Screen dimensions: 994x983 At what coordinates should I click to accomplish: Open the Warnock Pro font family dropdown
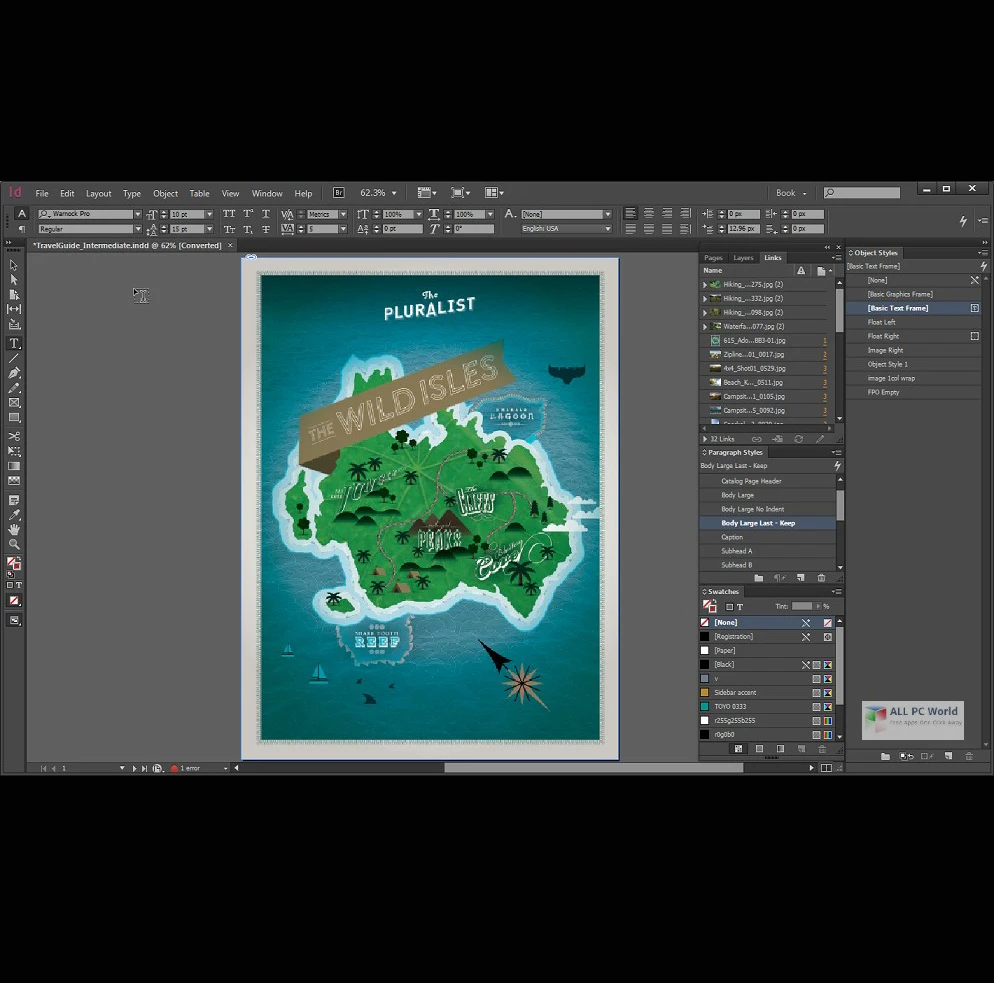pyautogui.click(x=138, y=214)
